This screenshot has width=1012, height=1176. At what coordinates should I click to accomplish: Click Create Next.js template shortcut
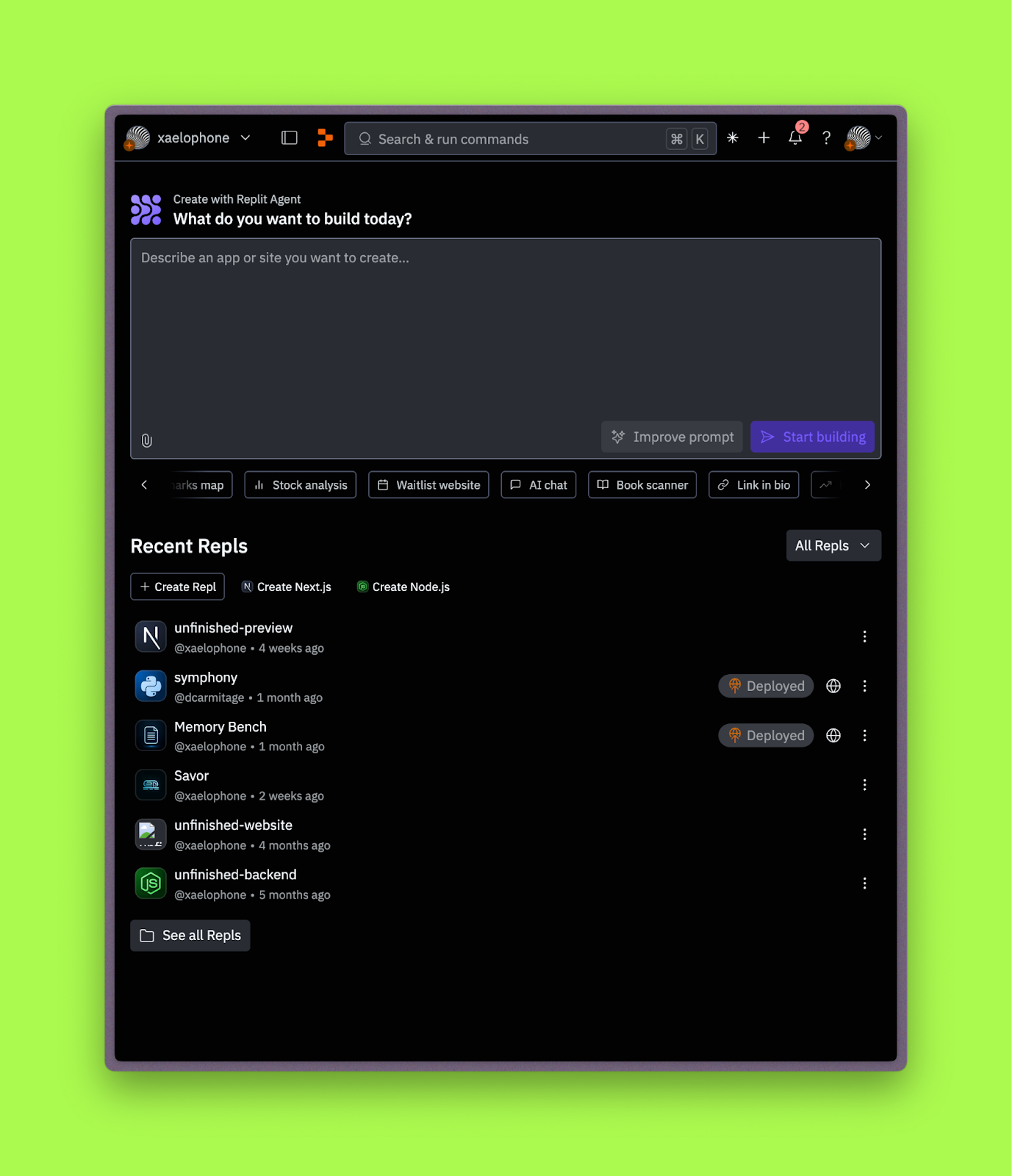click(287, 587)
